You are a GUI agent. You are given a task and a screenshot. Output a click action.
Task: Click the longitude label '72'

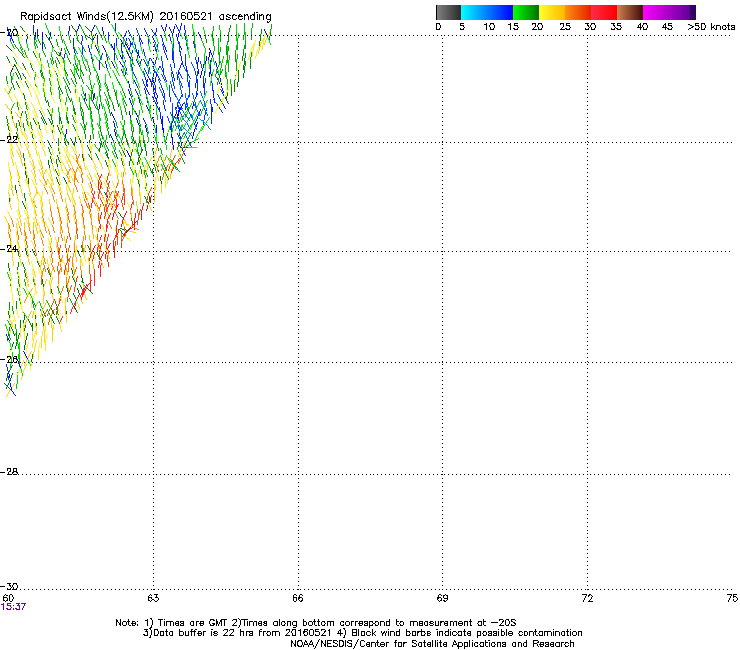[x=588, y=598]
